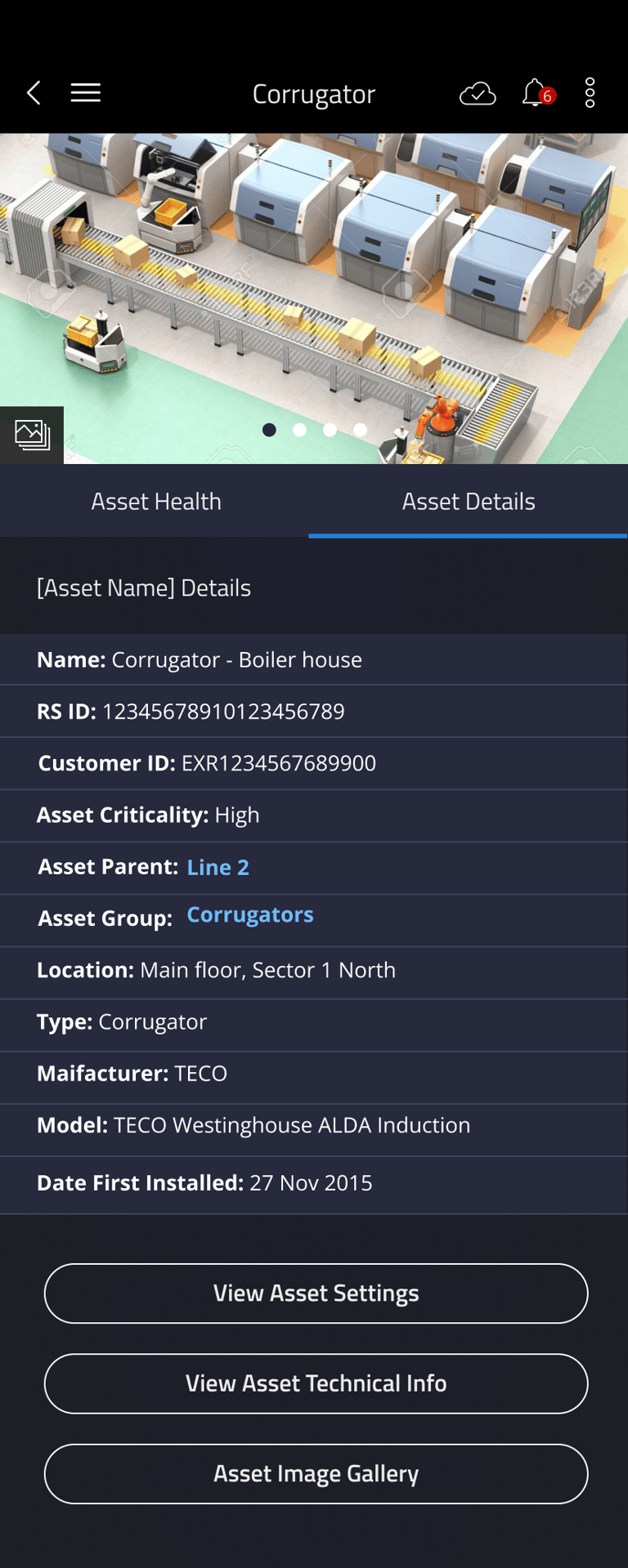Switch to the Asset Health tab
628x1568 pixels.
155,502
